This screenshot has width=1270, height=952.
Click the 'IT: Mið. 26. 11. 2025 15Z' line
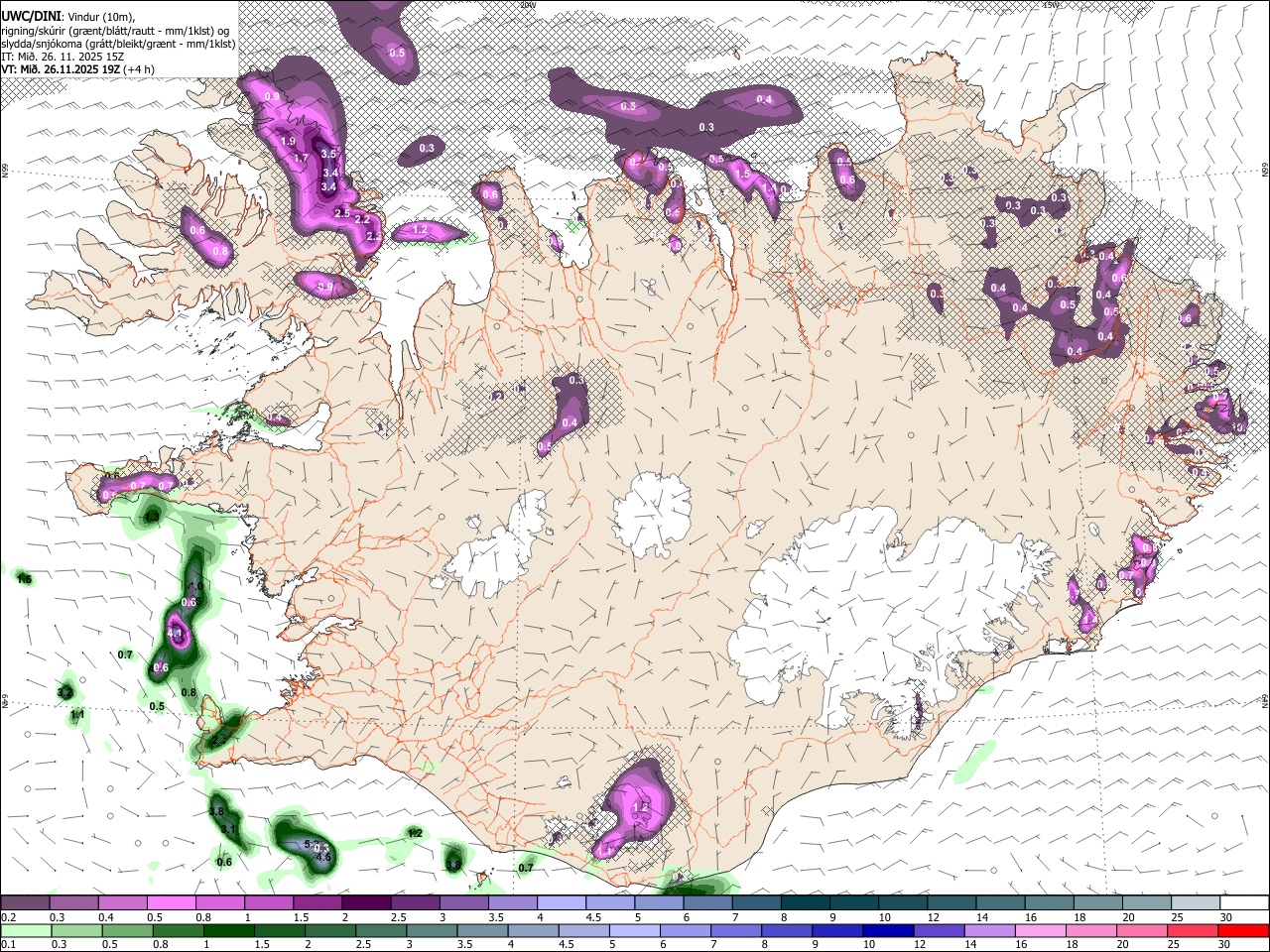point(63,57)
